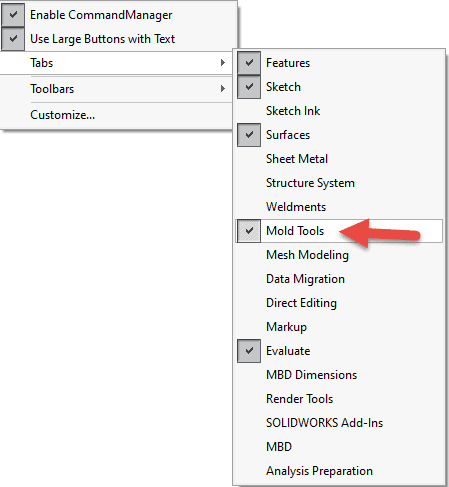
Task: Expand the Toolbars submenu arrow
Action: coord(223,89)
